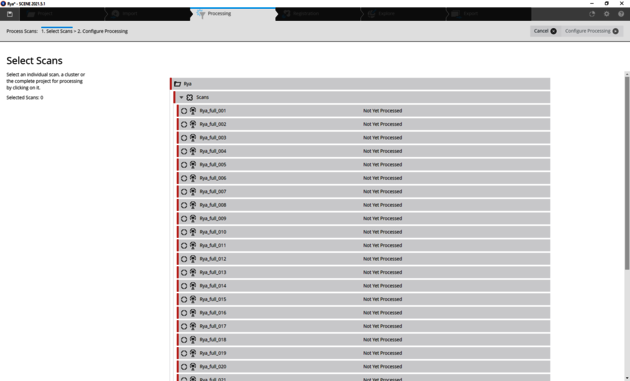Click the activity indicator icon beside settings

[592, 14]
